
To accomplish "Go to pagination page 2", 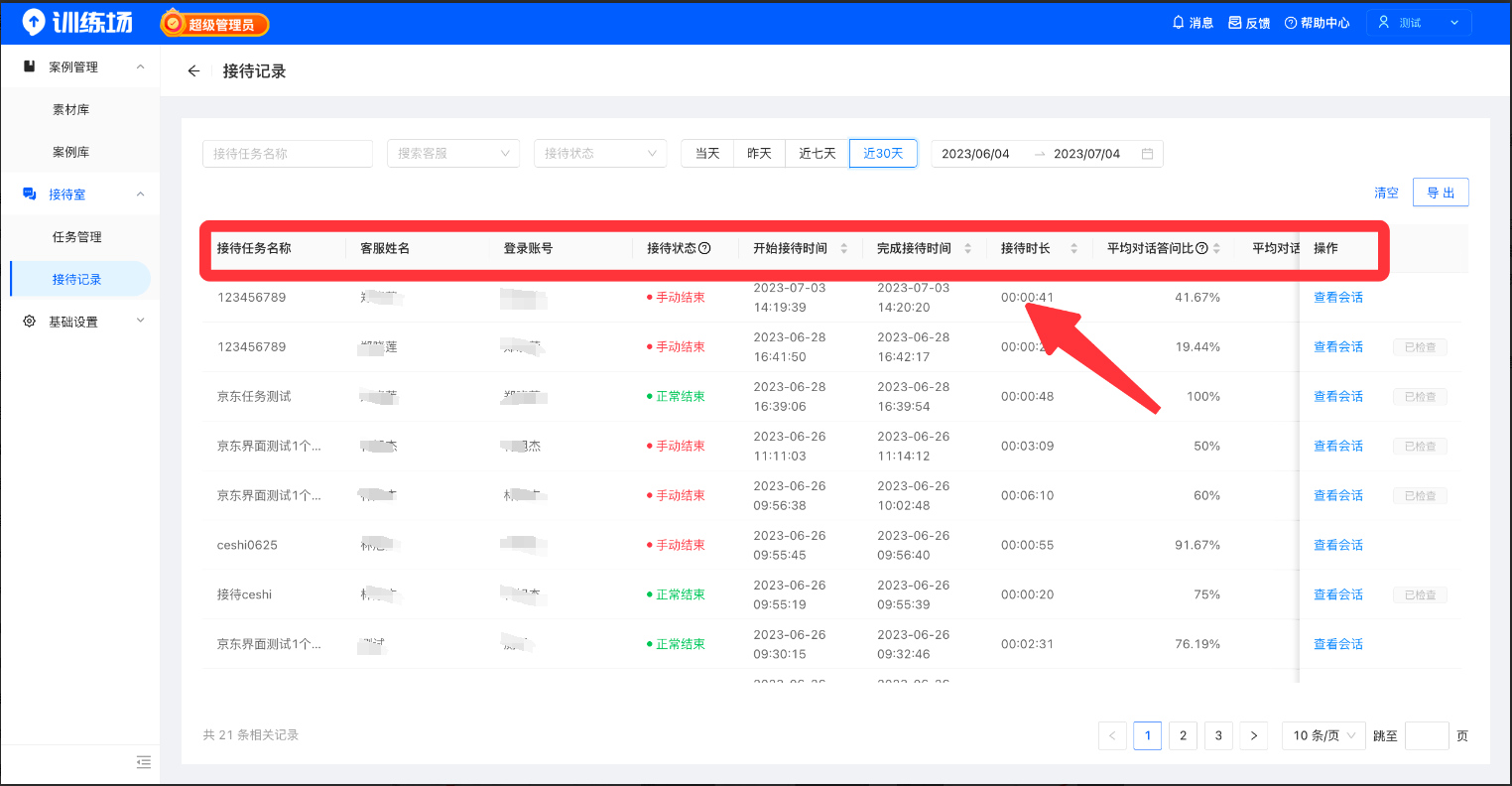I will click(1183, 735).
